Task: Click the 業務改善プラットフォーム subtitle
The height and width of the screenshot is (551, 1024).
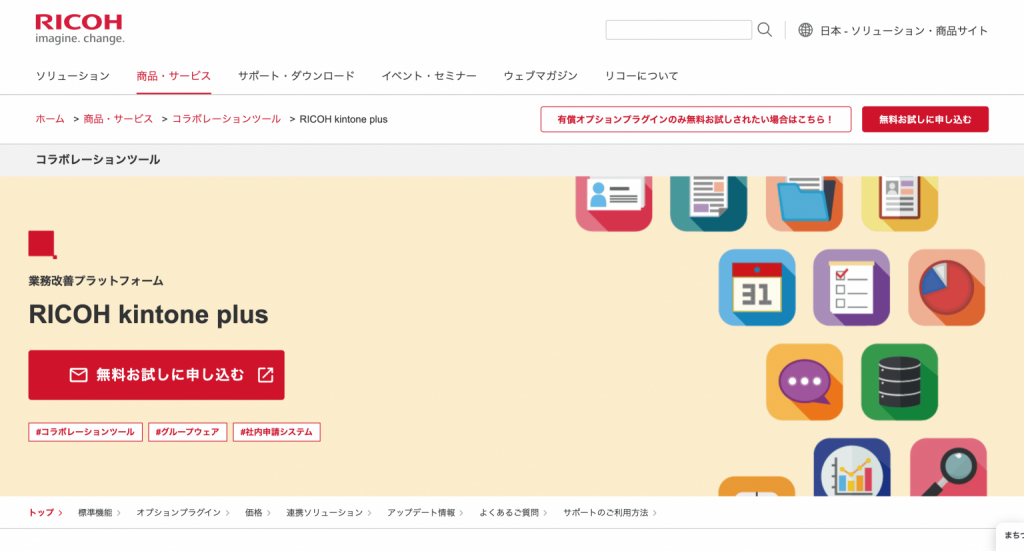Action: pyautogui.click(x=96, y=281)
